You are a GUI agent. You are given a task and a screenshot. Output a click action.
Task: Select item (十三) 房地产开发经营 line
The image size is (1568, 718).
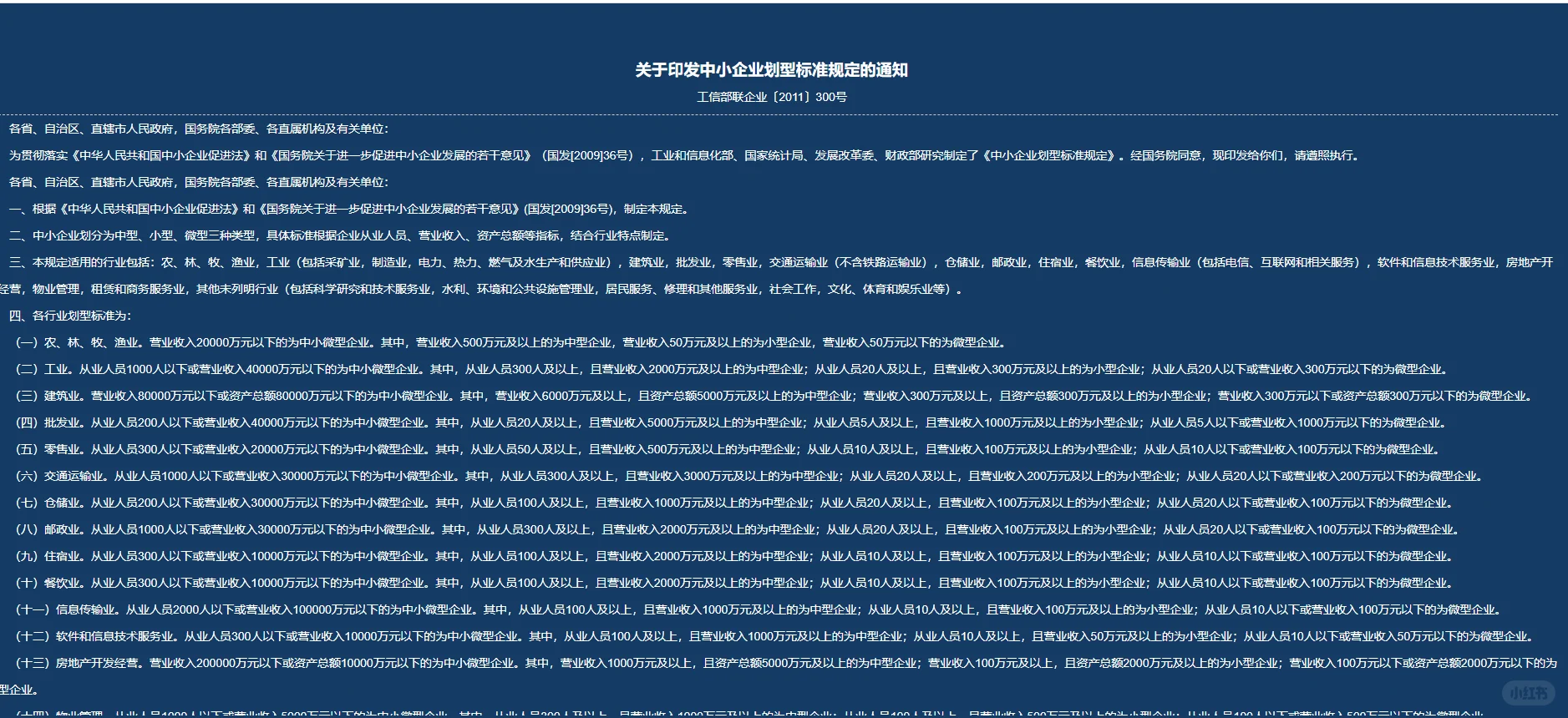tap(779, 676)
